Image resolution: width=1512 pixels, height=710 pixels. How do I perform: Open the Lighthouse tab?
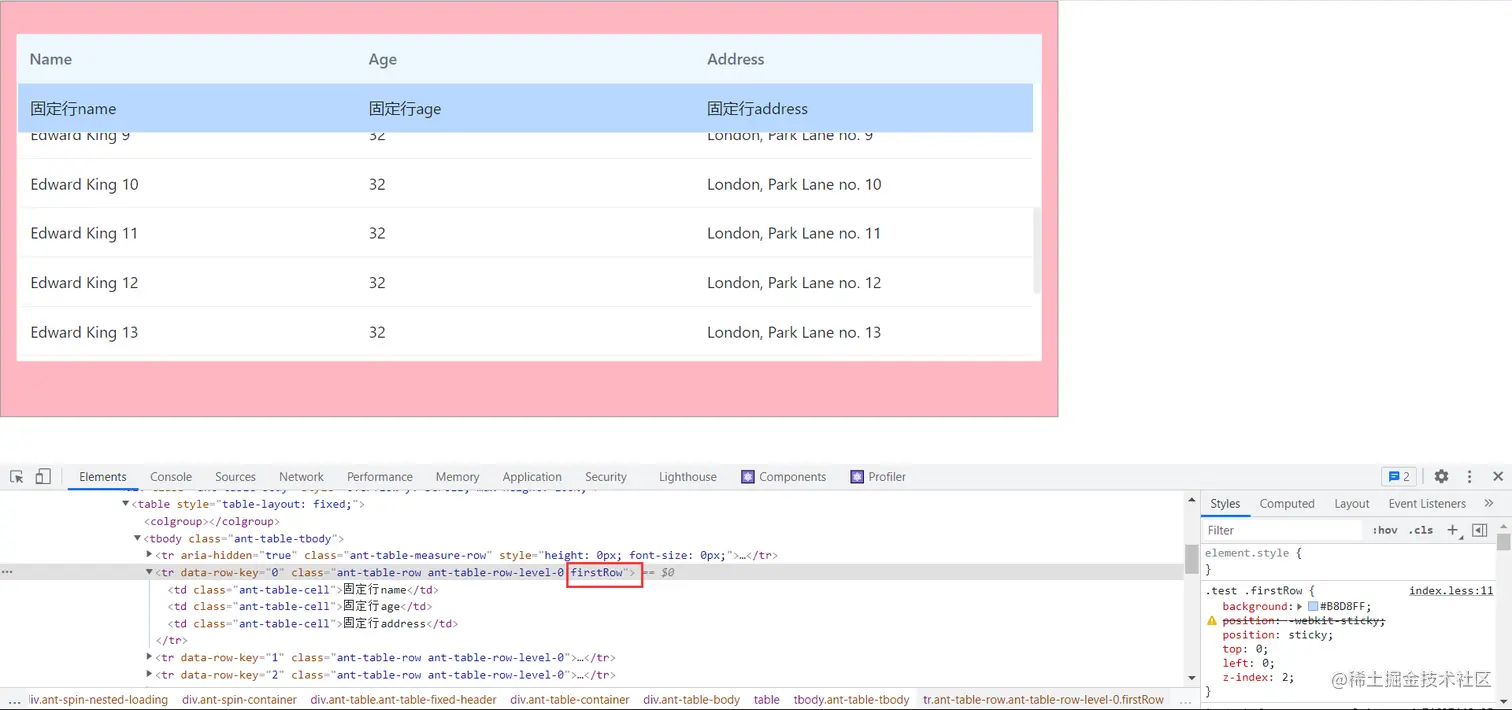tap(688, 477)
